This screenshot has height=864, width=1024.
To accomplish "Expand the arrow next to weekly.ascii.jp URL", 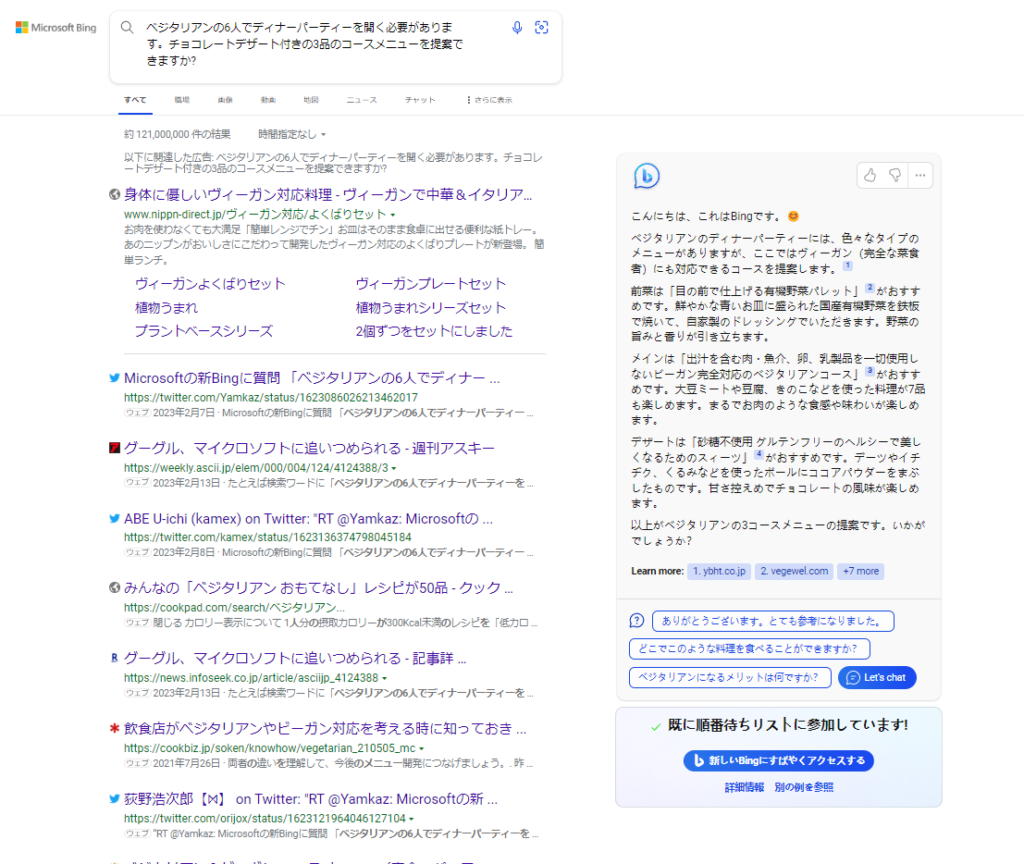I will coord(394,468).
